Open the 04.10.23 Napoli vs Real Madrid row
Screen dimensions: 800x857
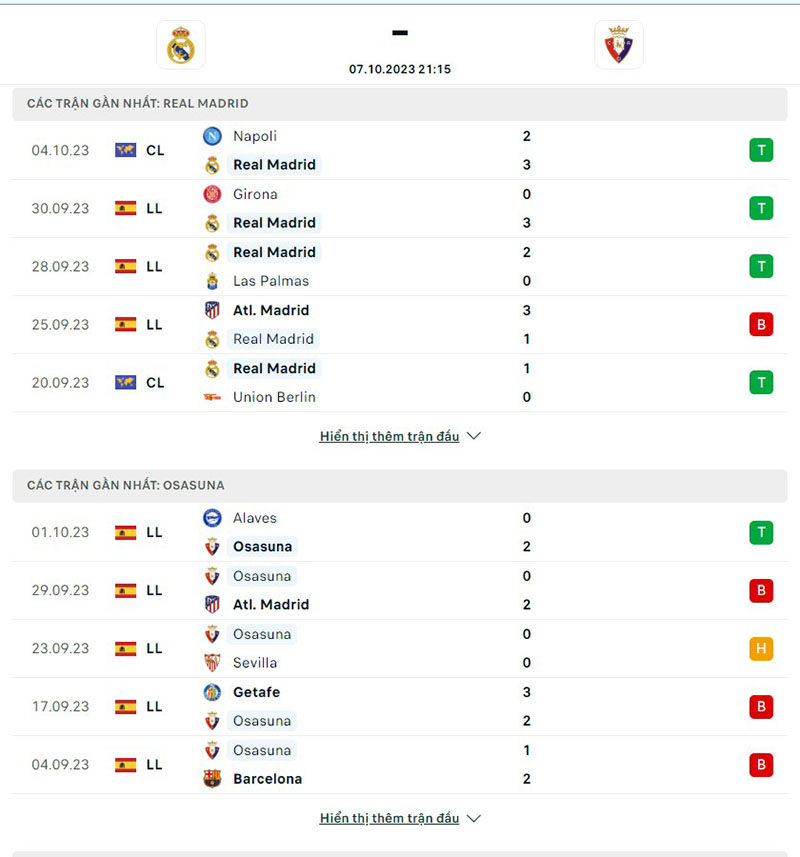click(x=400, y=150)
